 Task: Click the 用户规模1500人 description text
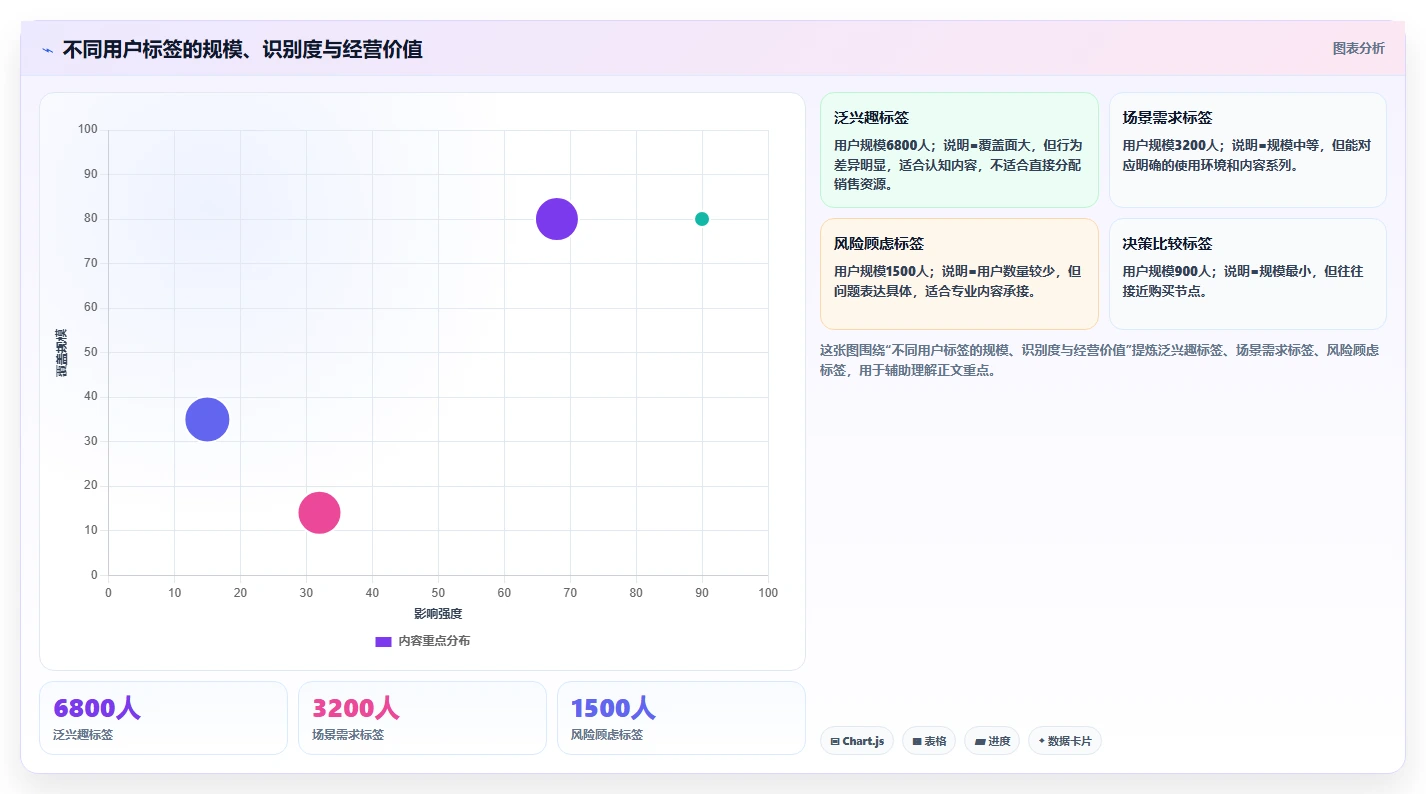tap(958, 281)
